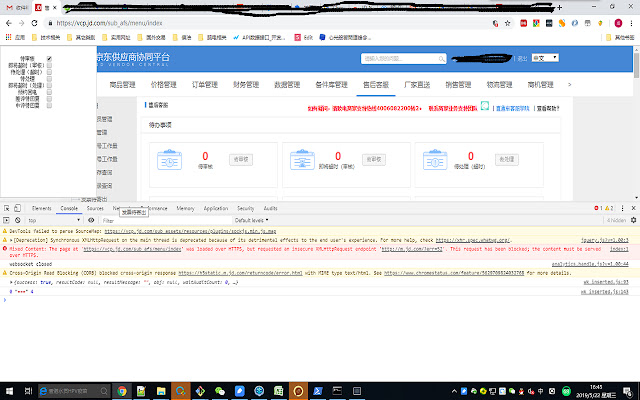Toggle the DevTools device toolbar icon
The height and width of the screenshot is (400, 640).
17,208
